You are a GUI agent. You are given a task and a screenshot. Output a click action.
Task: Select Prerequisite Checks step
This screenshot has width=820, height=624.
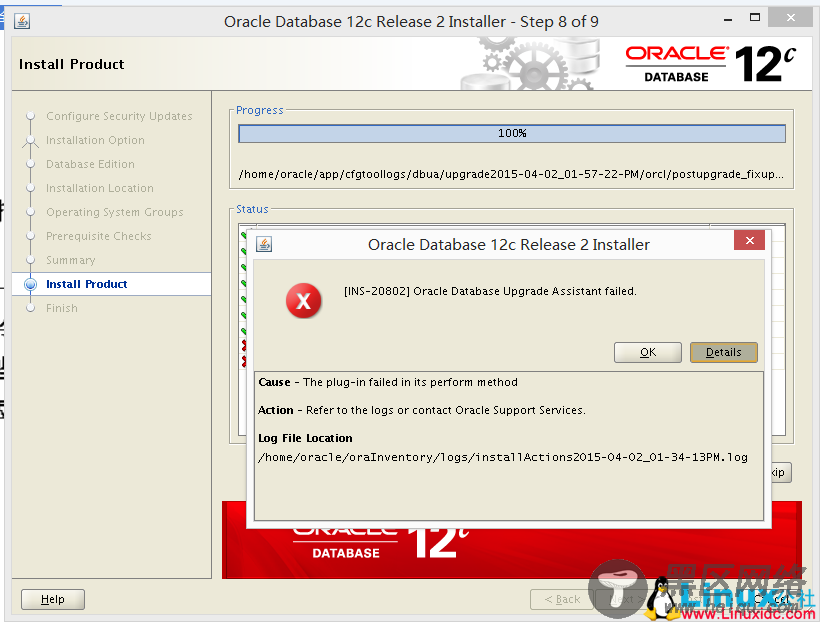point(98,236)
